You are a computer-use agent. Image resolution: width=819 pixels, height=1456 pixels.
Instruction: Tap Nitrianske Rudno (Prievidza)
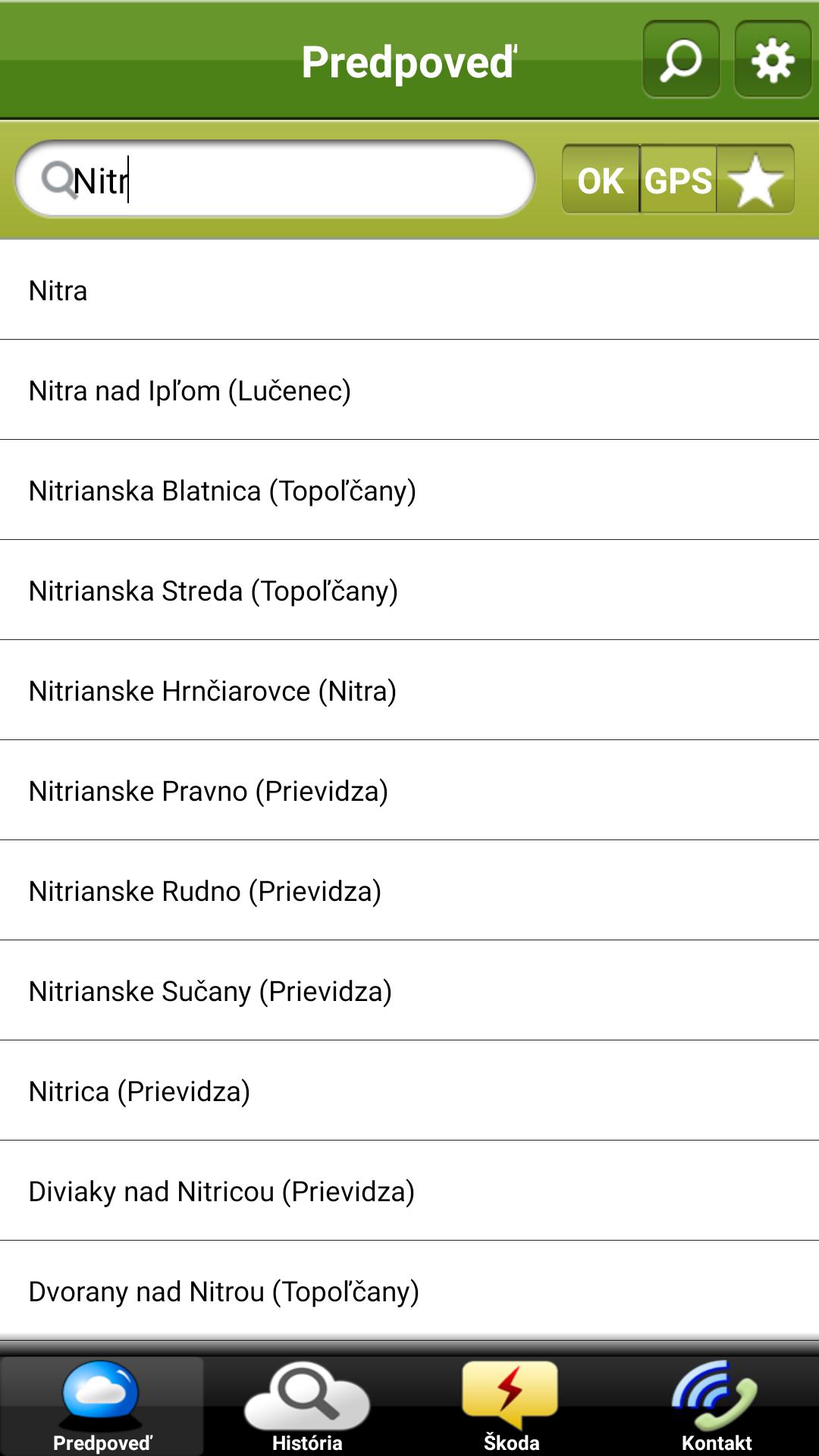tap(409, 891)
